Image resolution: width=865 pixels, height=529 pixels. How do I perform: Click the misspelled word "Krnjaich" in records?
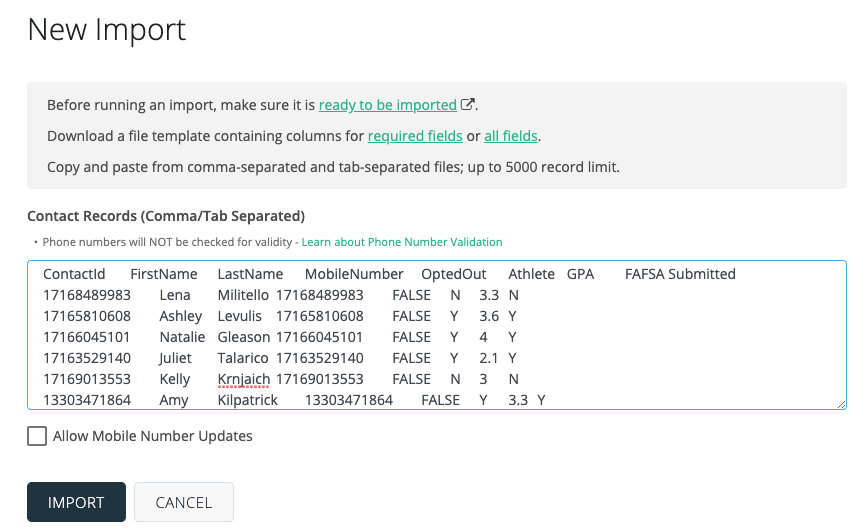(x=244, y=379)
